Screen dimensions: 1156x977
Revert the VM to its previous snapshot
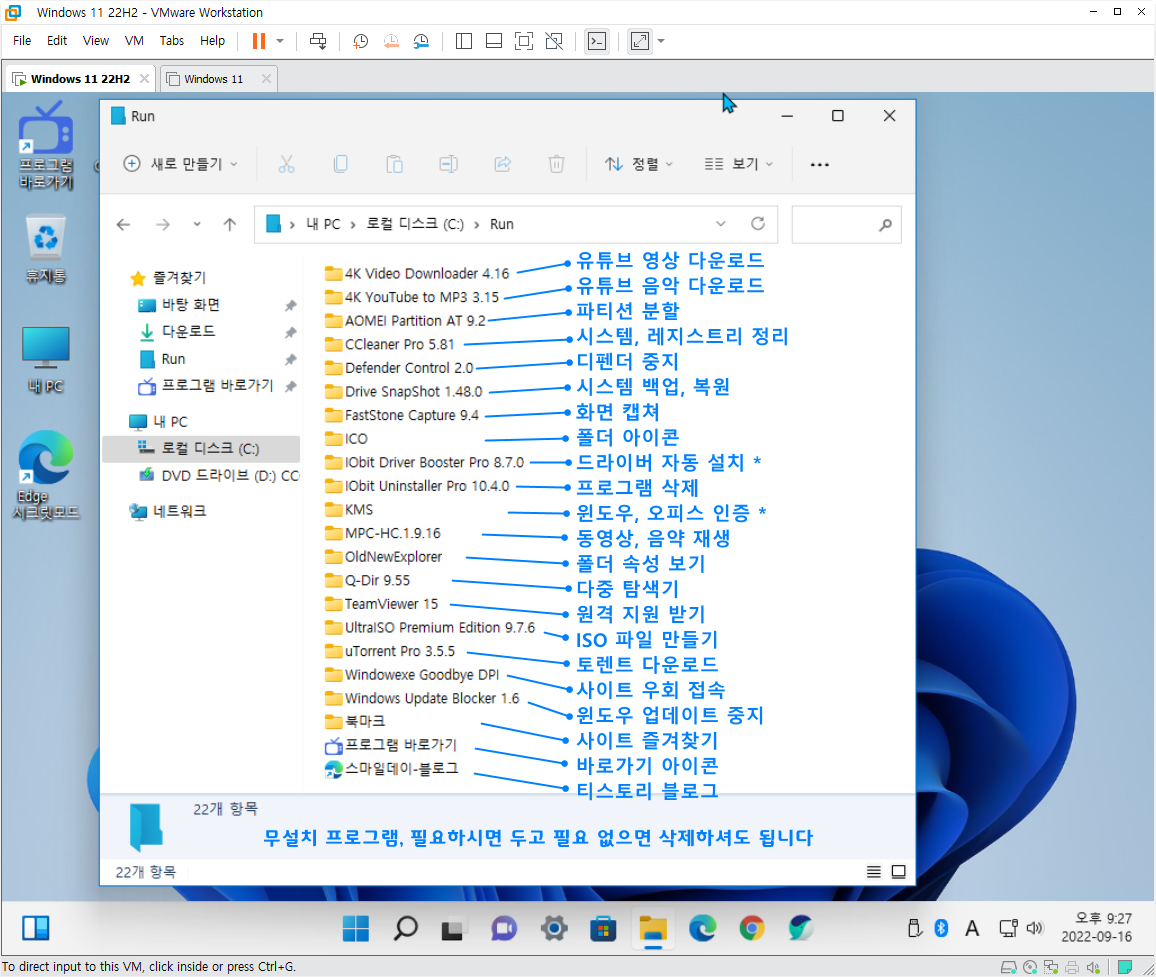391,41
